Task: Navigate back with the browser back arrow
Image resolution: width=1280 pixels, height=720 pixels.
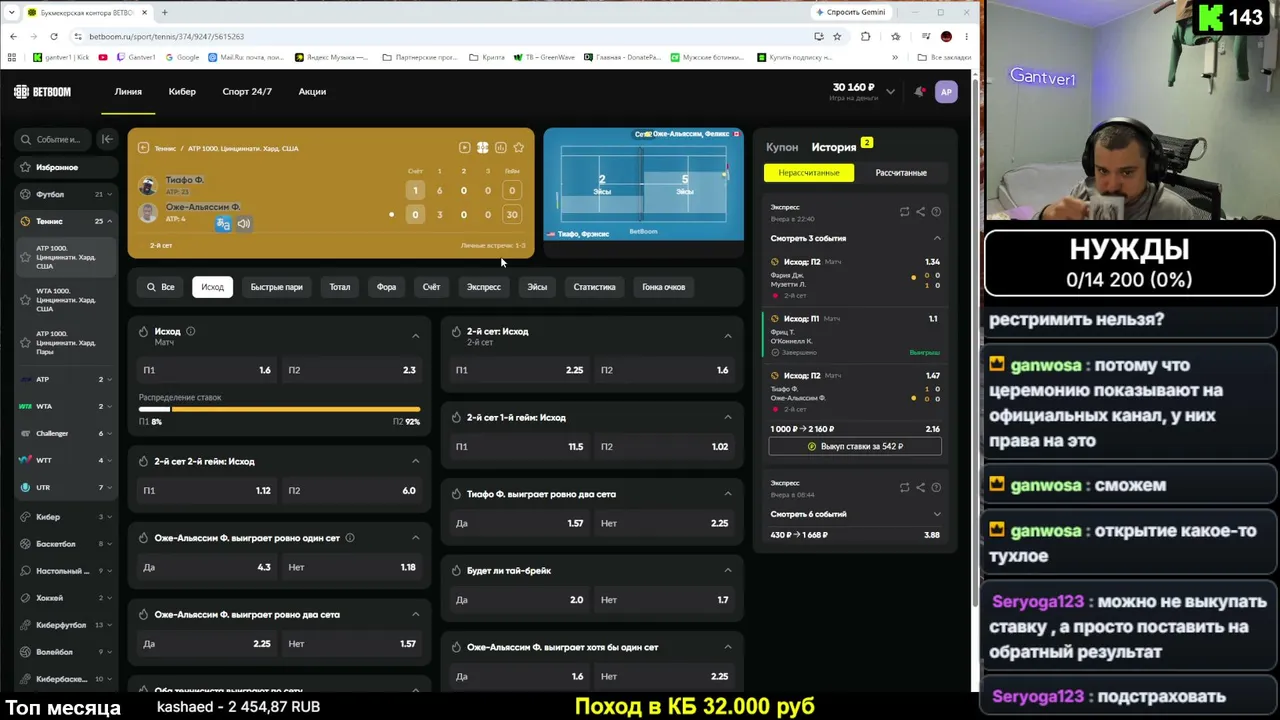Action: (x=13, y=36)
